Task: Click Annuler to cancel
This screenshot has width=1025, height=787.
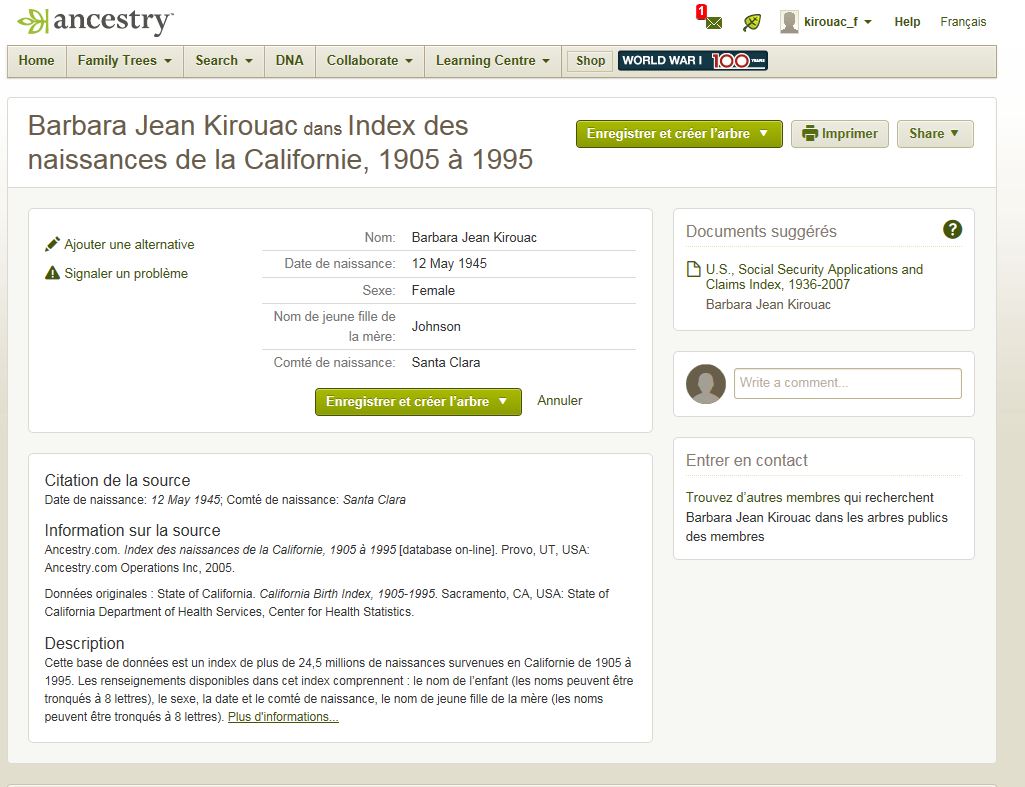Action: pyautogui.click(x=560, y=401)
